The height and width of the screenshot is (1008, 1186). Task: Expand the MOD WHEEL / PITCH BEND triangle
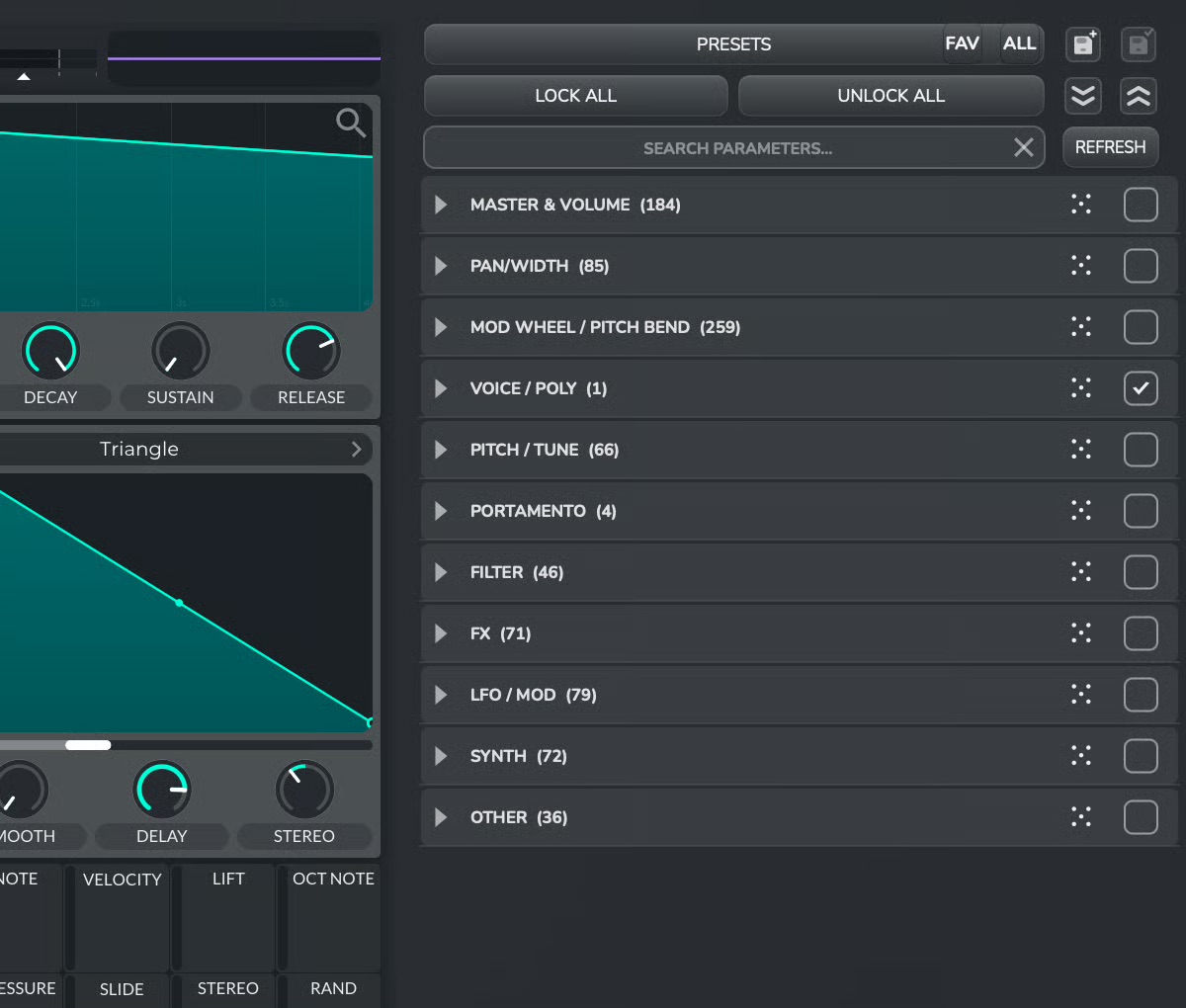[x=441, y=327]
